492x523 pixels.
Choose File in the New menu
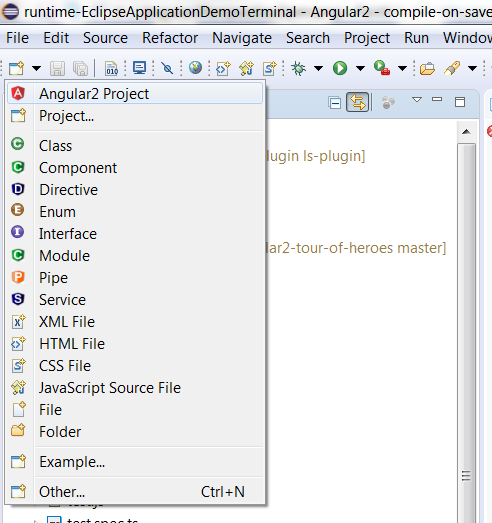135,410
